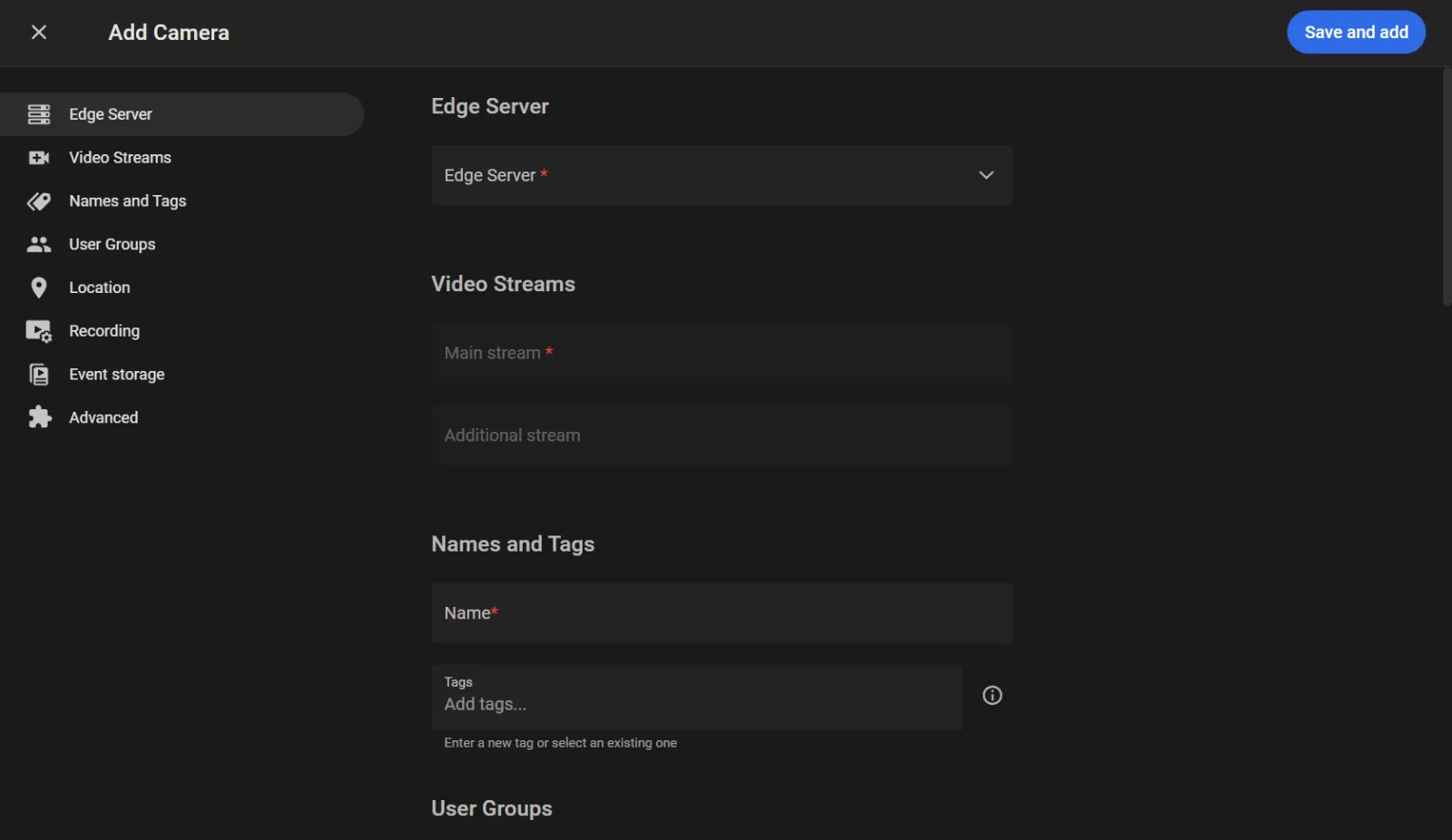Screen dimensions: 1452x840
Task: Click the Add Camera title text
Action: point(169,33)
